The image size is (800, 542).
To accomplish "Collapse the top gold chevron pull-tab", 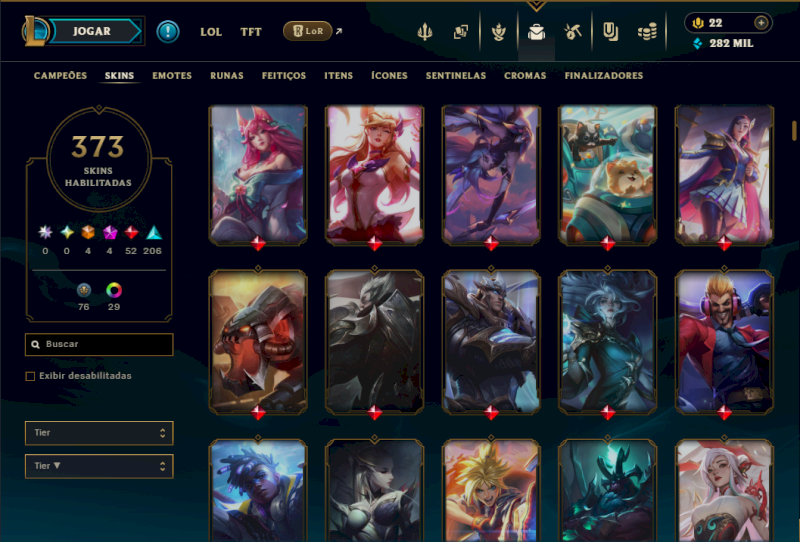I will [x=536, y=6].
